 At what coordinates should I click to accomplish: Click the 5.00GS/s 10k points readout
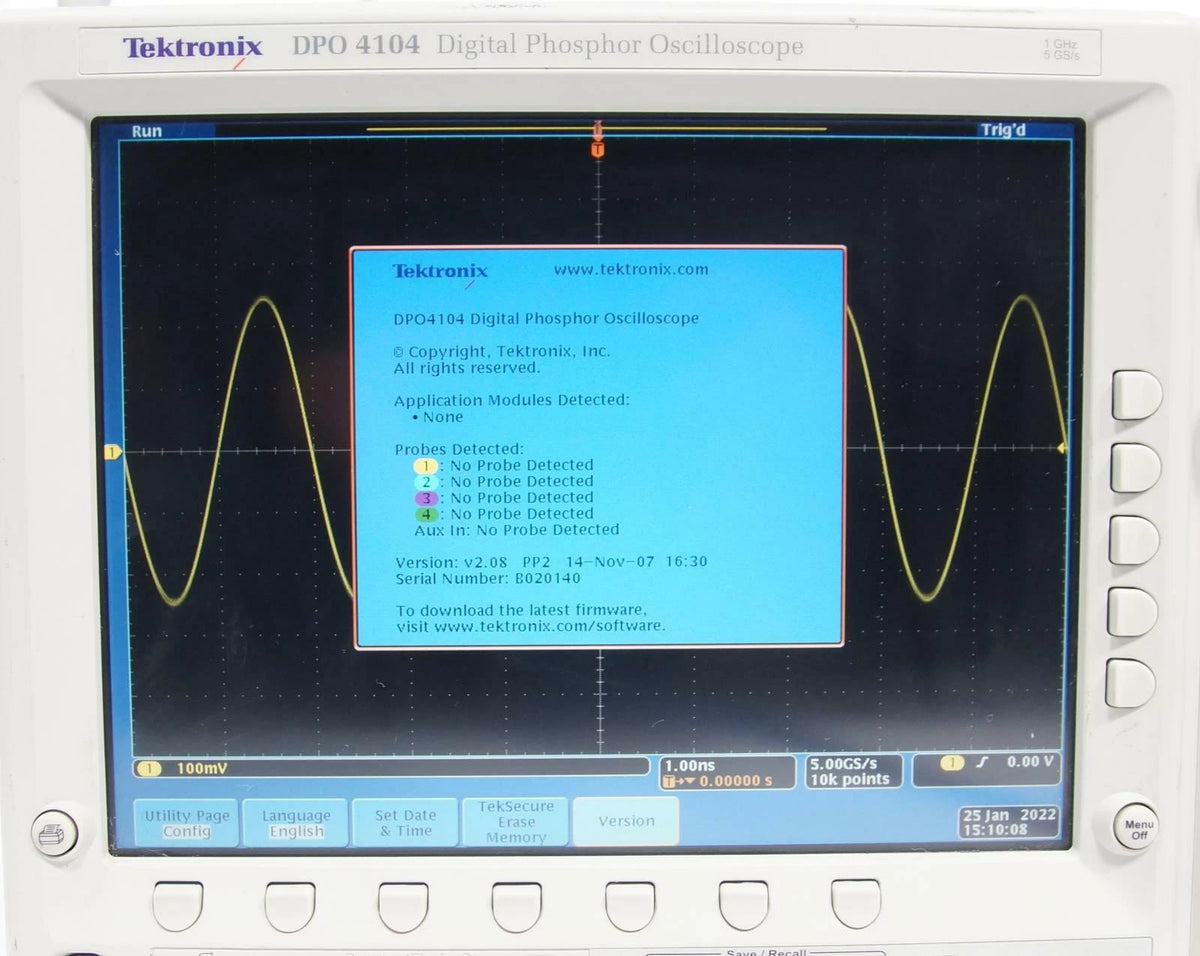pos(854,771)
